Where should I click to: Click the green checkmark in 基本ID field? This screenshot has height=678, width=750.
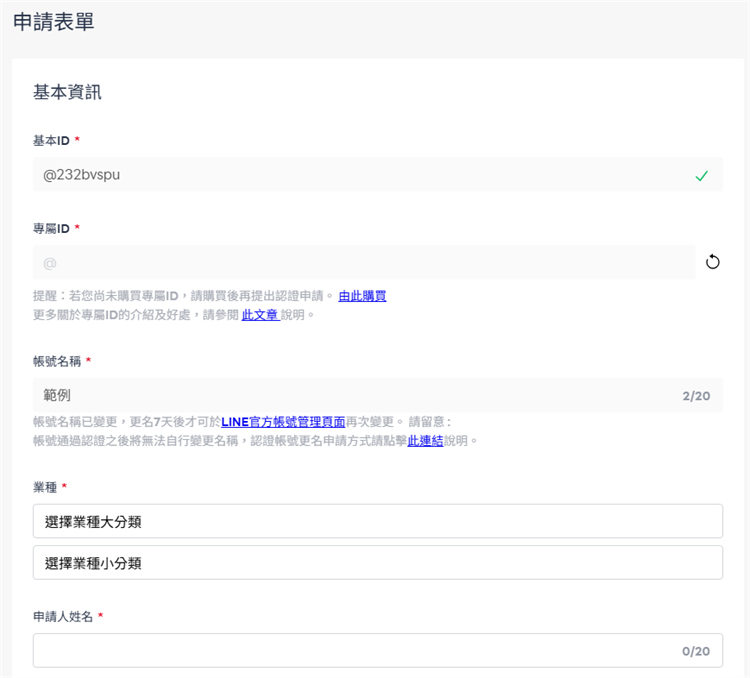[x=701, y=176]
